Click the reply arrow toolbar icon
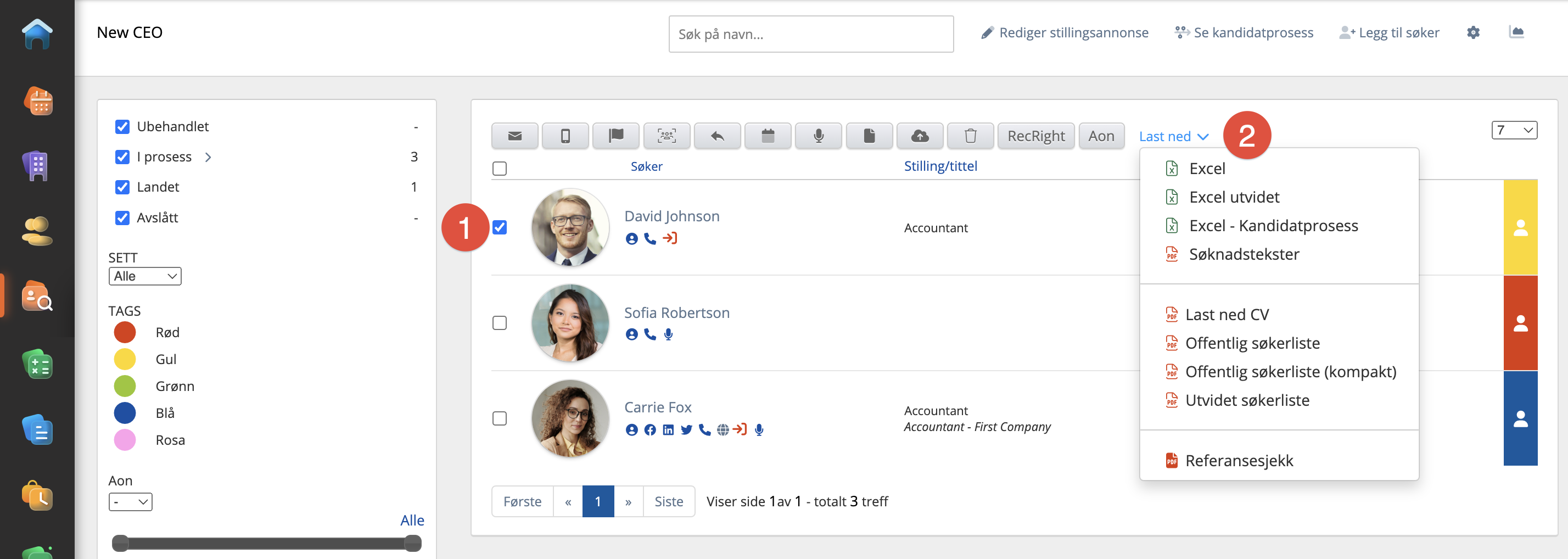The image size is (1568, 559). point(717,136)
